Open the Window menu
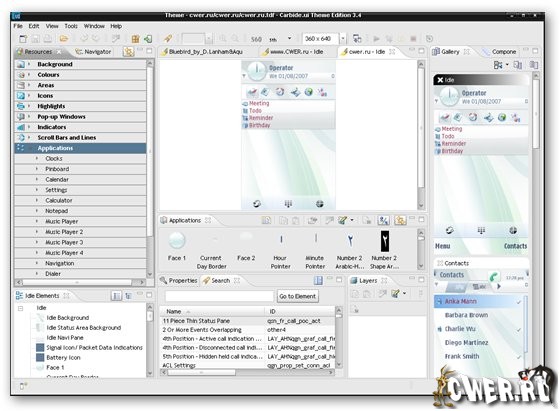Screen dimensions: 560x411 coord(94,26)
